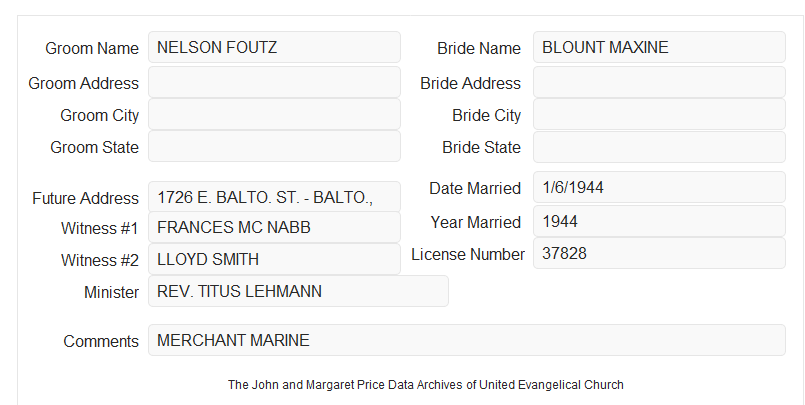Click the Comments field Merchant Marine

click(467, 340)
